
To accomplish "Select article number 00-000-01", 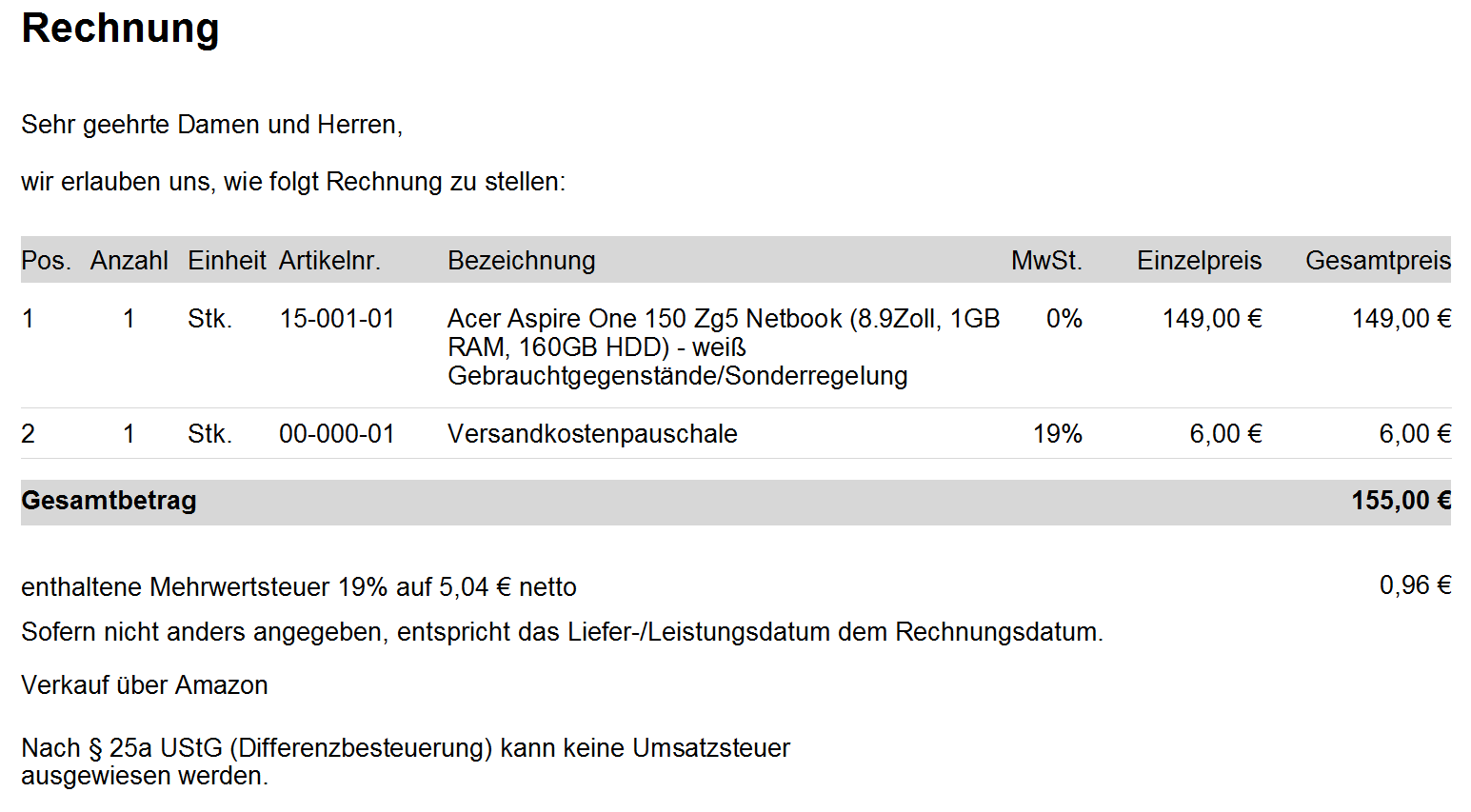I will pyautogui.click(x=337, y=434).
